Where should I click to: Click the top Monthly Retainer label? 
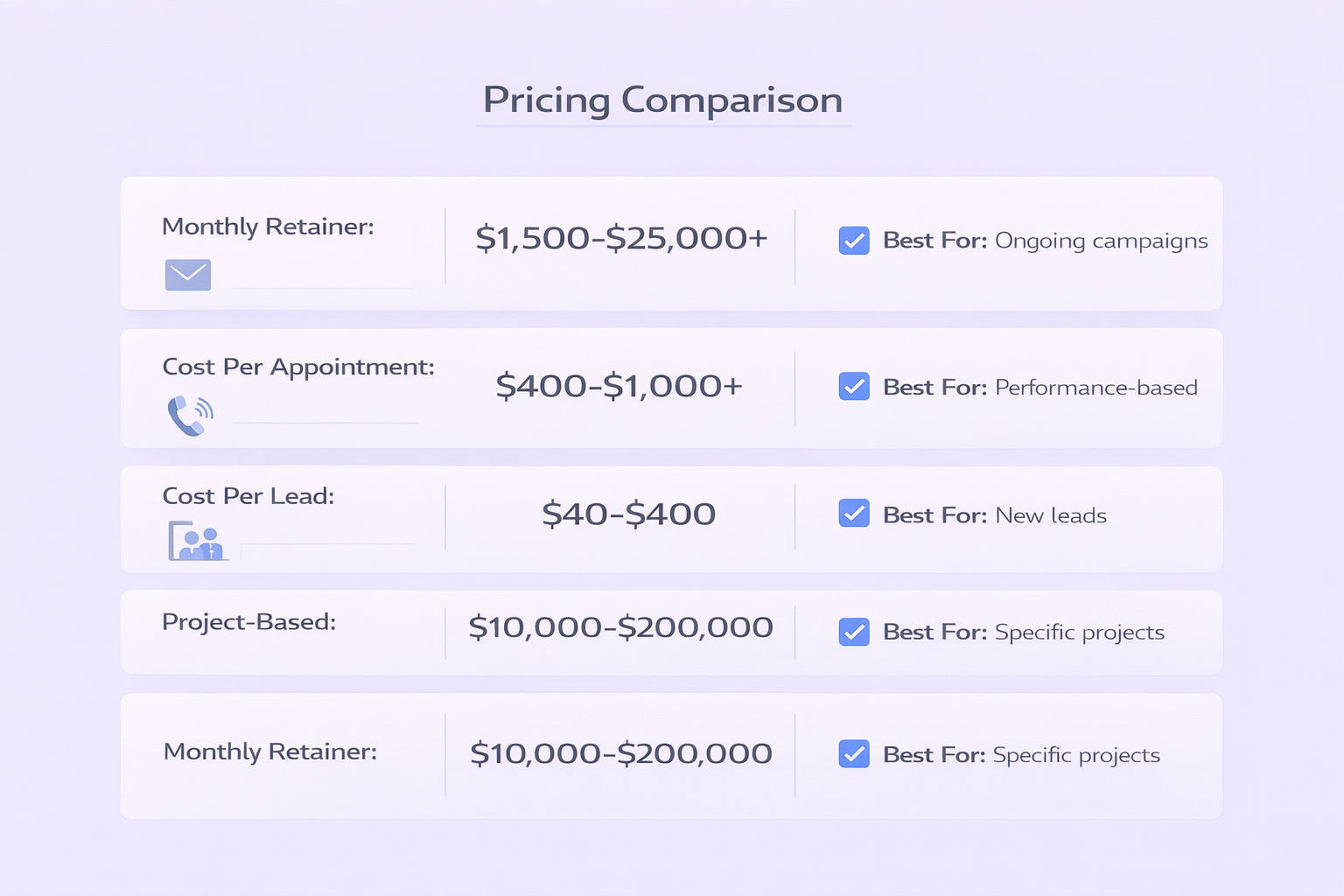268,227
